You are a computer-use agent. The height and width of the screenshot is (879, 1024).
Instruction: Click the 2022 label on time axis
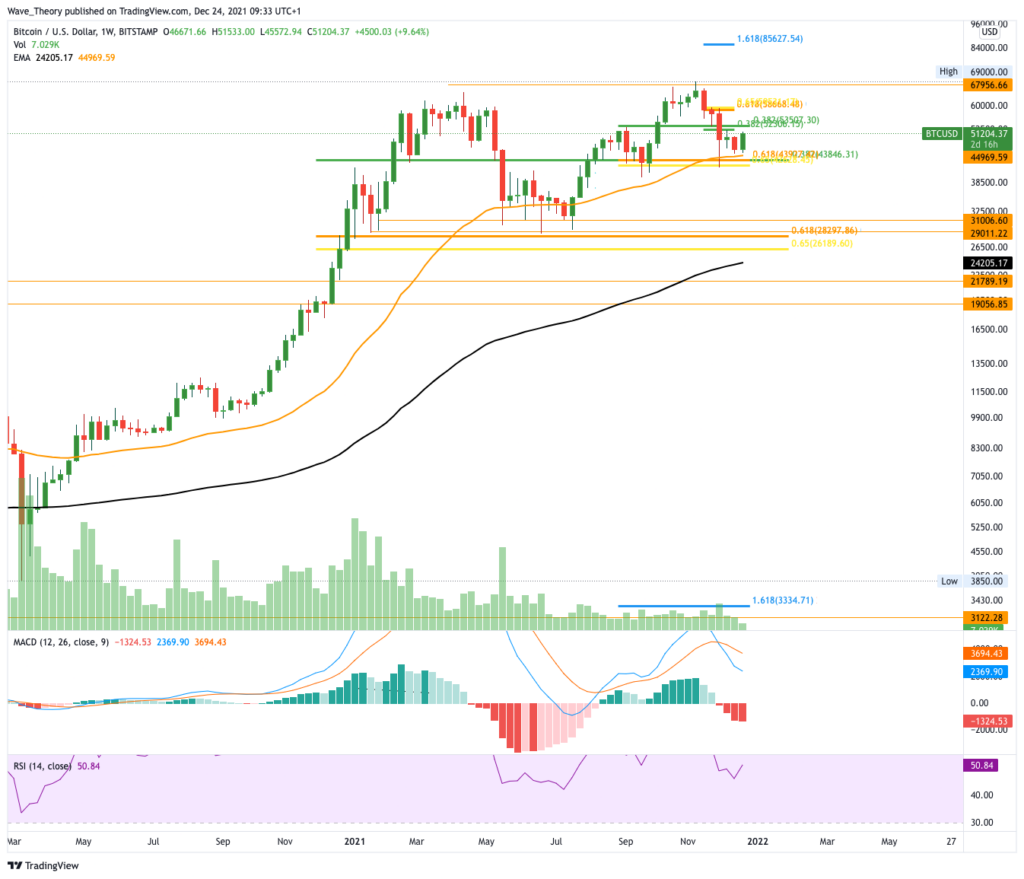[x=758, y=841]
